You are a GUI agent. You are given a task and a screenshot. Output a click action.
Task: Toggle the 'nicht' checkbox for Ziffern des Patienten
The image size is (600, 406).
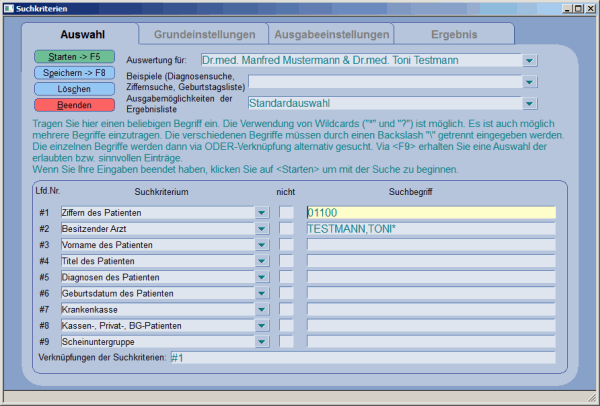click(x=286, y=213)
